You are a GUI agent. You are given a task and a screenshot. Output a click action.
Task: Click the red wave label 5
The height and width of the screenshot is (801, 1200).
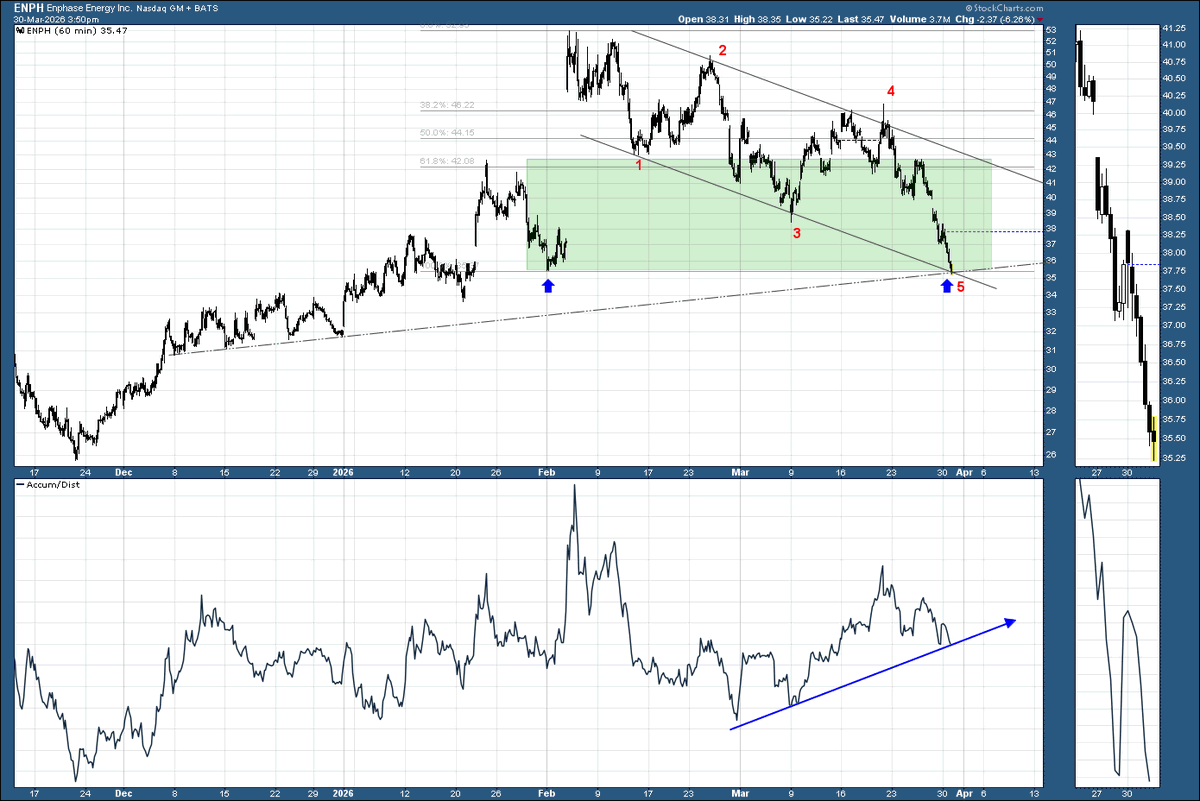tap(961, 287)
